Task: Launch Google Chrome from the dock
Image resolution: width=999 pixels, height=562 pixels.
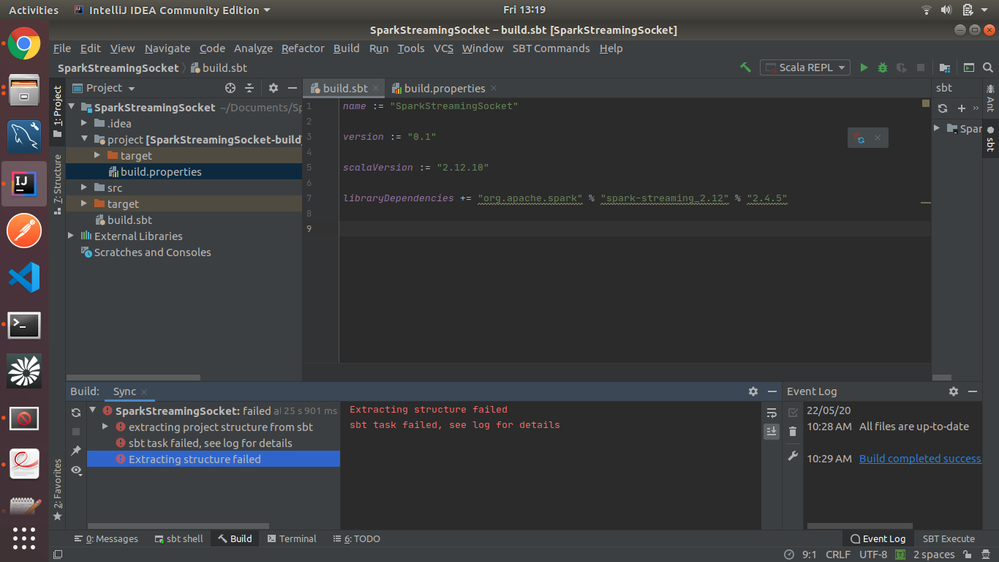Action: pyautogui.click(x=24, y=44)
